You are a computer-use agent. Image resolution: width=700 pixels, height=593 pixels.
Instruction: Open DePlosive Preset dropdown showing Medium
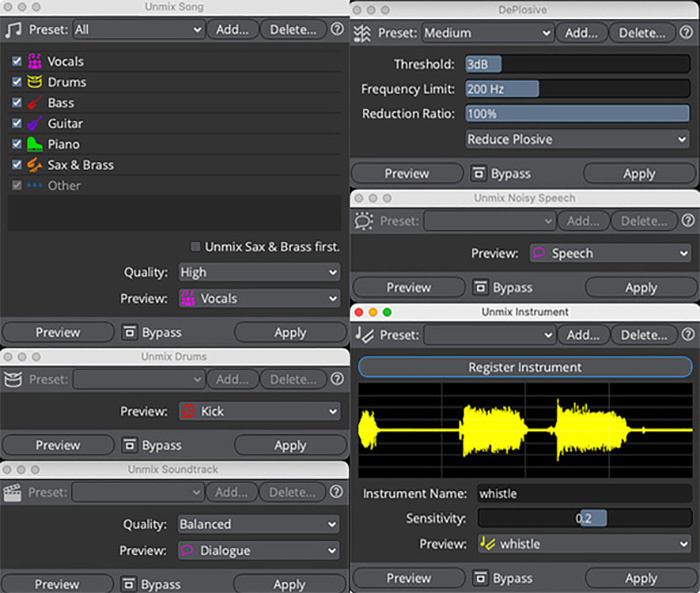[x=488, y=33]
